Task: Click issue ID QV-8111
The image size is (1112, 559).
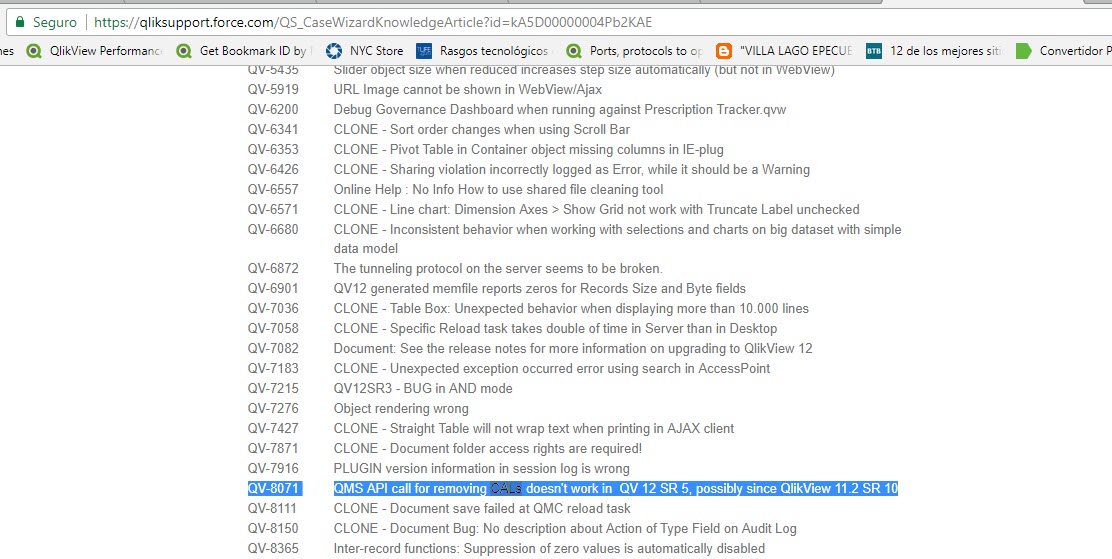Action: point(273,509)
